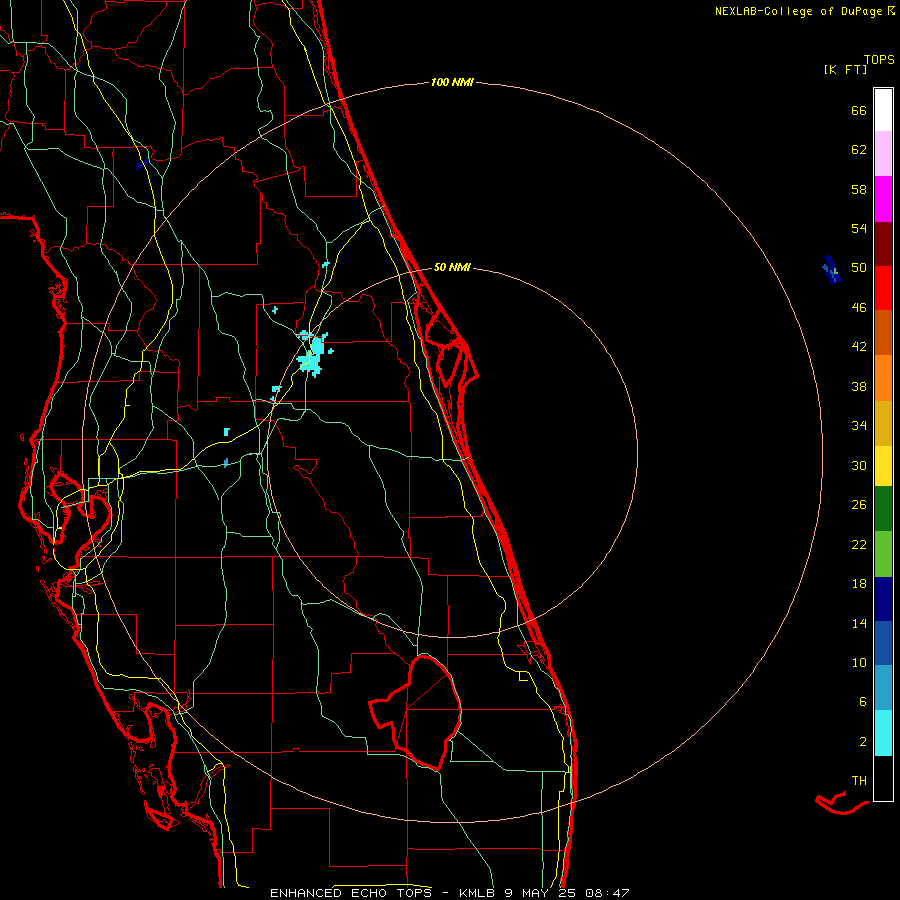Click the navy echo offshore beside the legend
900x900 pixels.
832,269
